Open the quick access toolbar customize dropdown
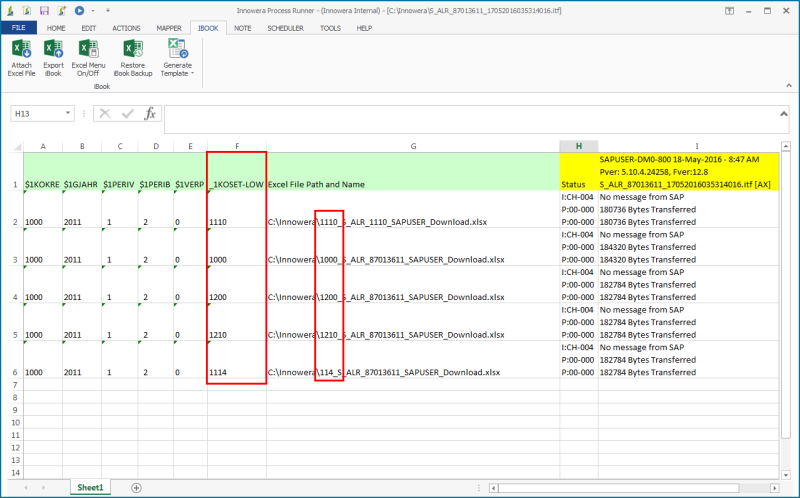800x498 pixels. [107, 10]
